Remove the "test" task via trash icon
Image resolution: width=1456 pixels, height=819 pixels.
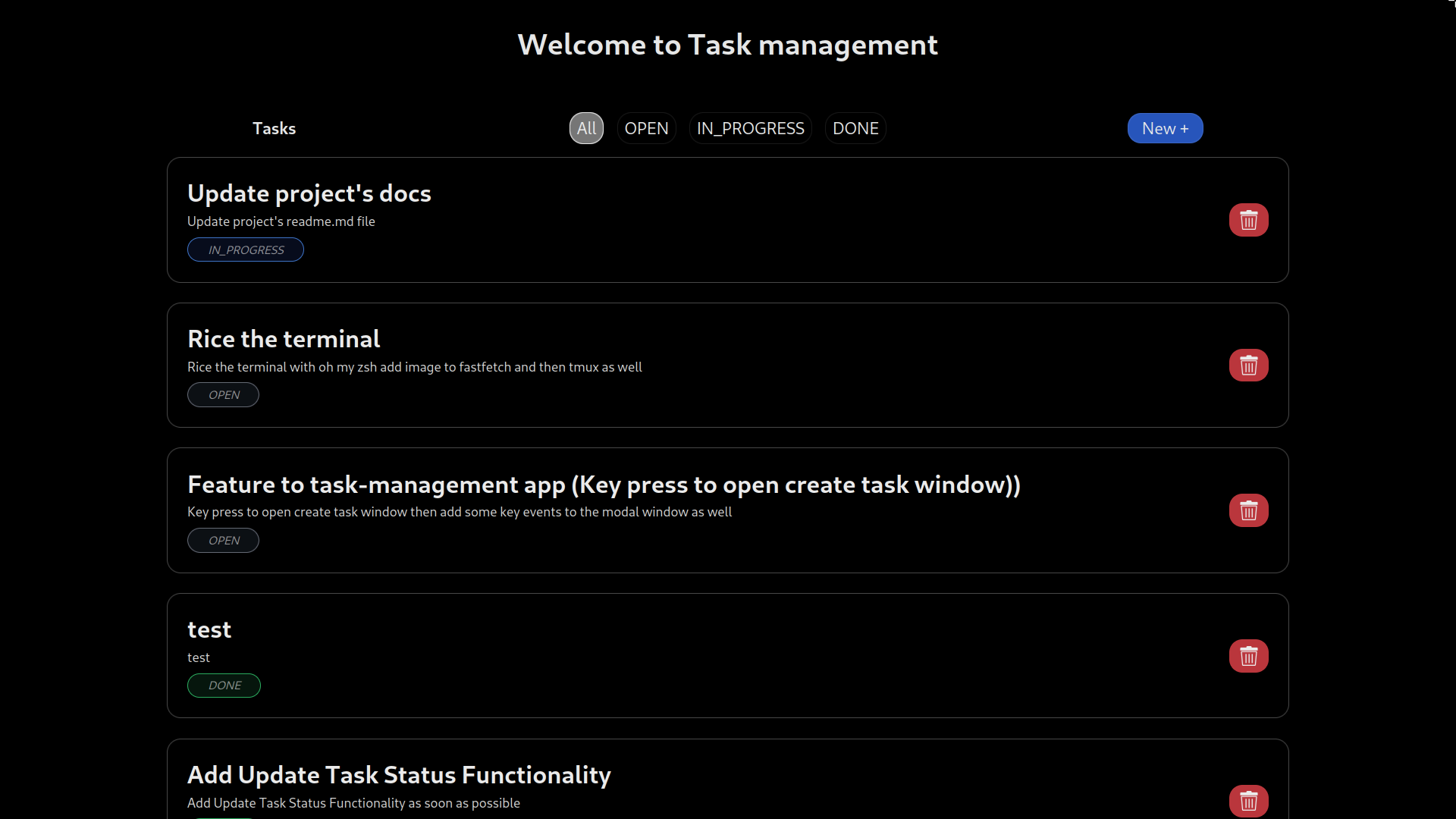pos(1248,656)
